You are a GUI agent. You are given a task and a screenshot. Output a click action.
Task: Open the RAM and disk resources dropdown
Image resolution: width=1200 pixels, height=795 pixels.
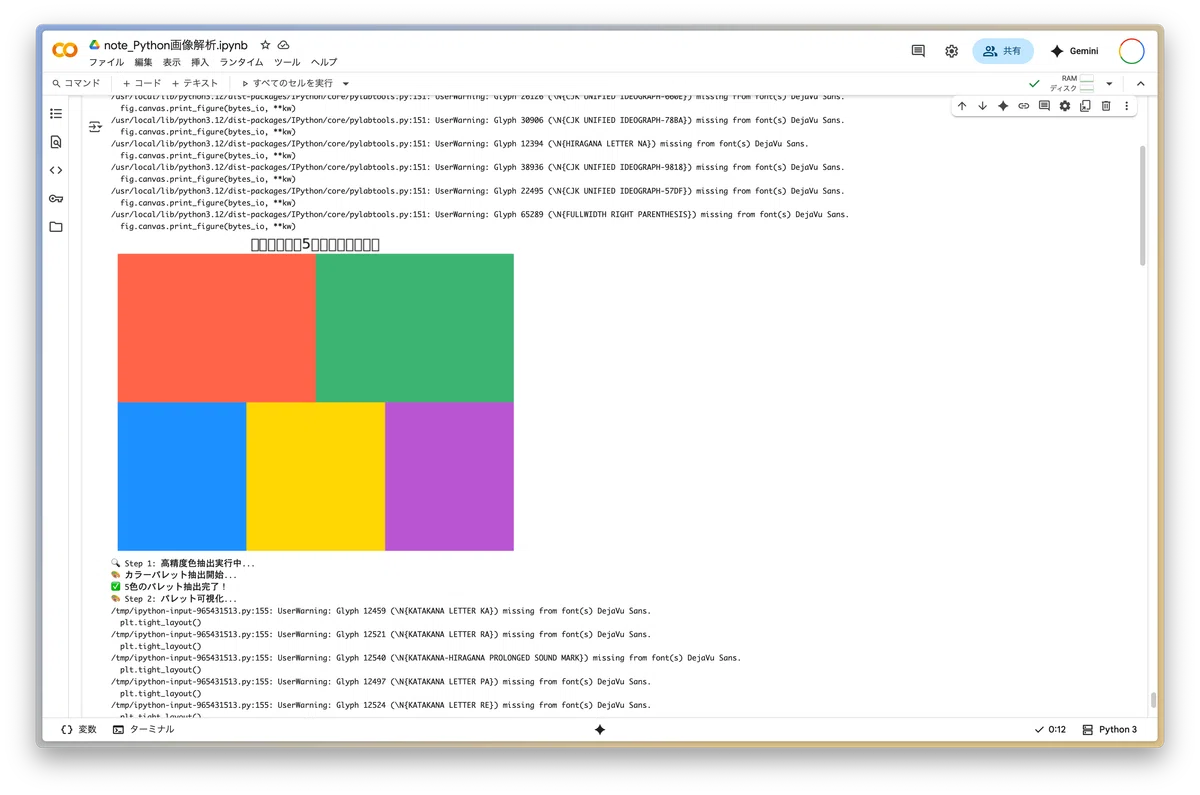(x=1109, y=83)
